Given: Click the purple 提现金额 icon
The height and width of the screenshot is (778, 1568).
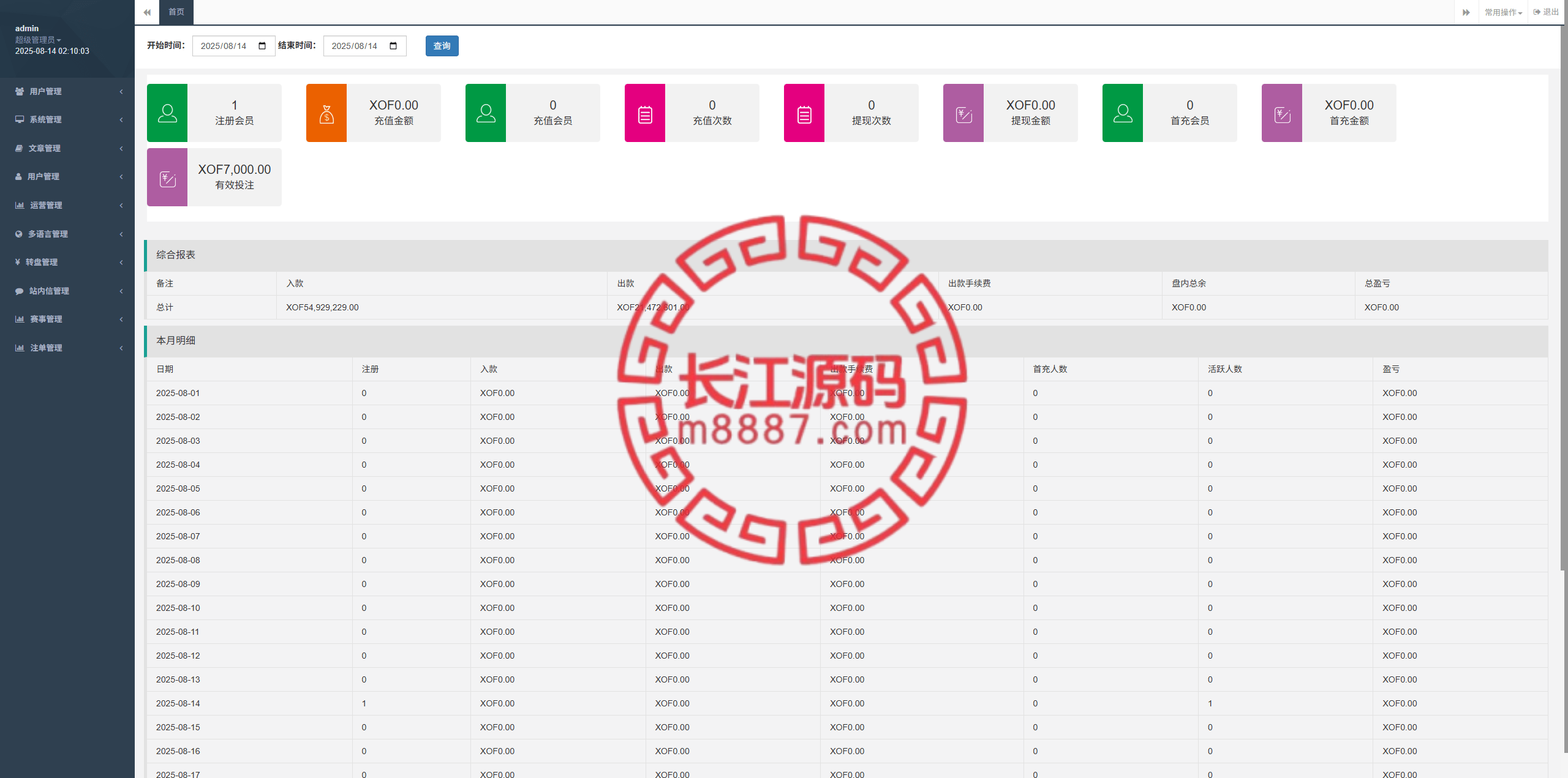Looking at the screenshot, I should 963,113.
